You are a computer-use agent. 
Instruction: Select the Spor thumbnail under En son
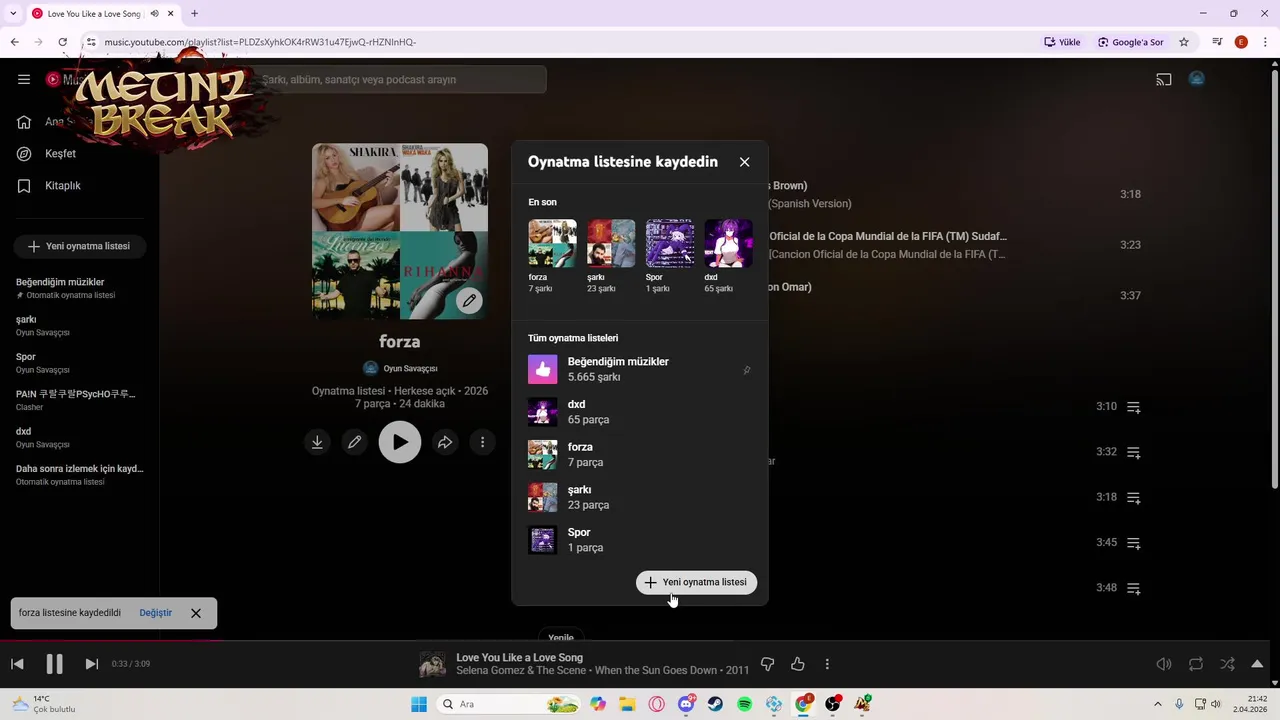pyautogui.click(x=670, y=244)
